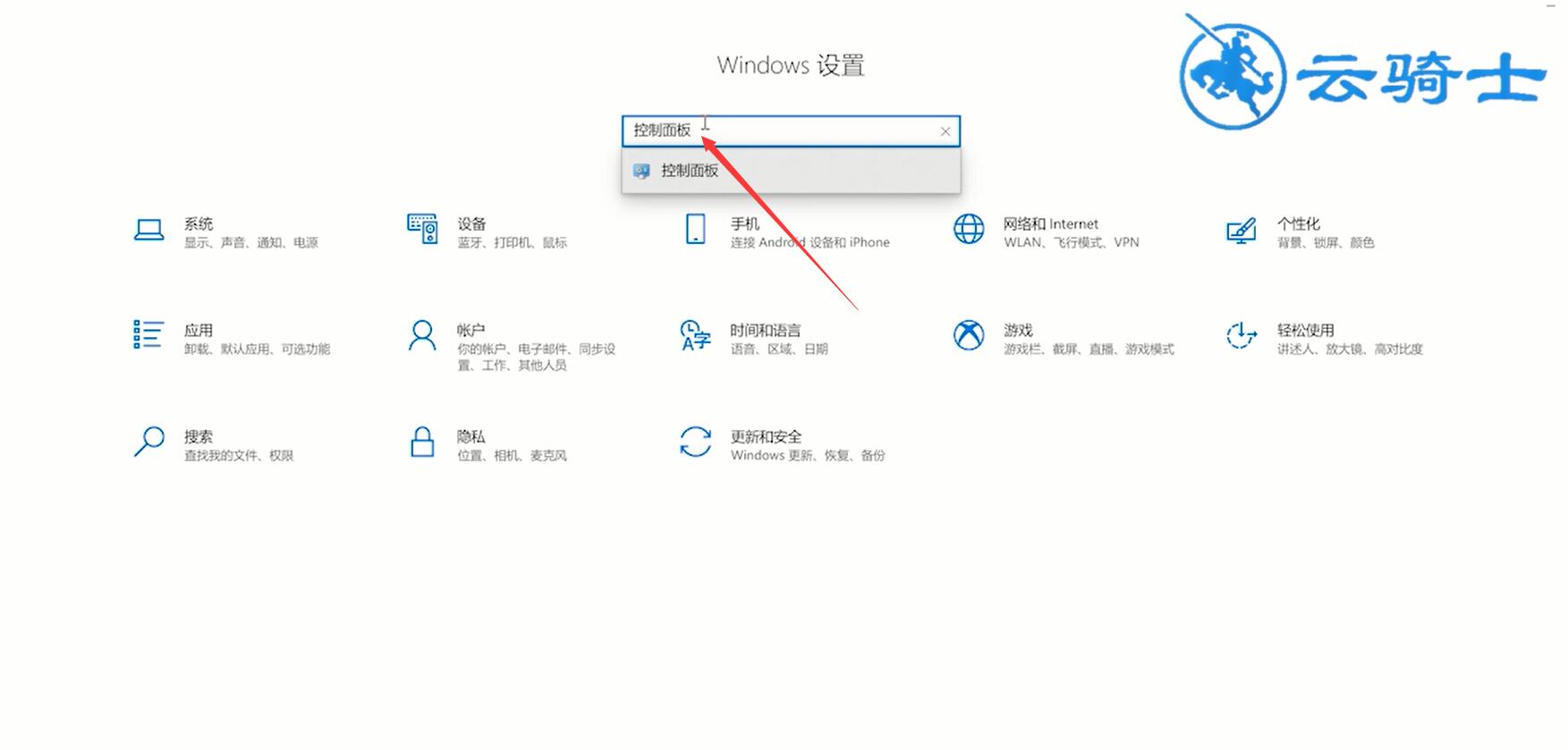Viewport: 1568px width, 750px height.
Task: Click the 显示、声音、通知、电源 description
Action: (x=251, y=242)
